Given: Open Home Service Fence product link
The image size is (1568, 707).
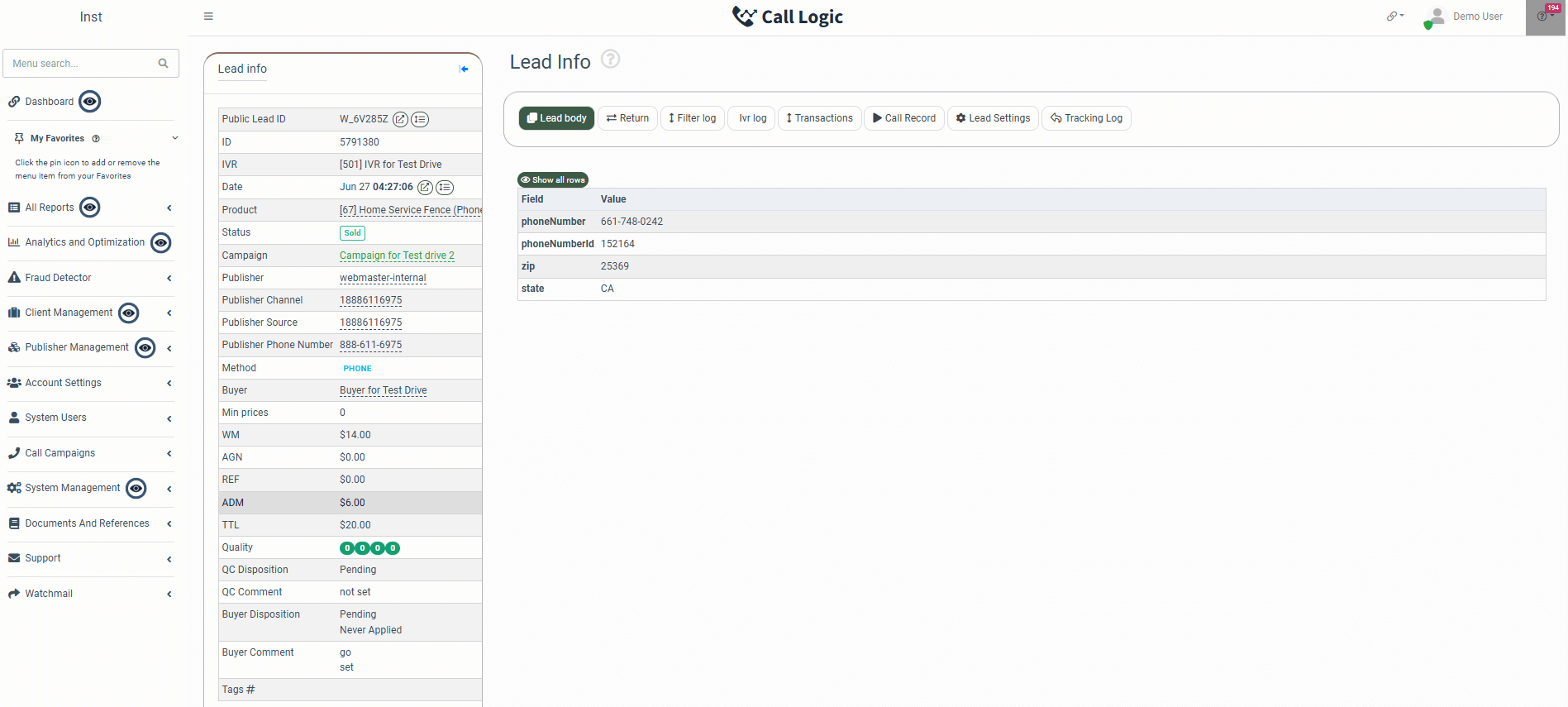Looking at the screenshot, I should (x=411, y=210).
